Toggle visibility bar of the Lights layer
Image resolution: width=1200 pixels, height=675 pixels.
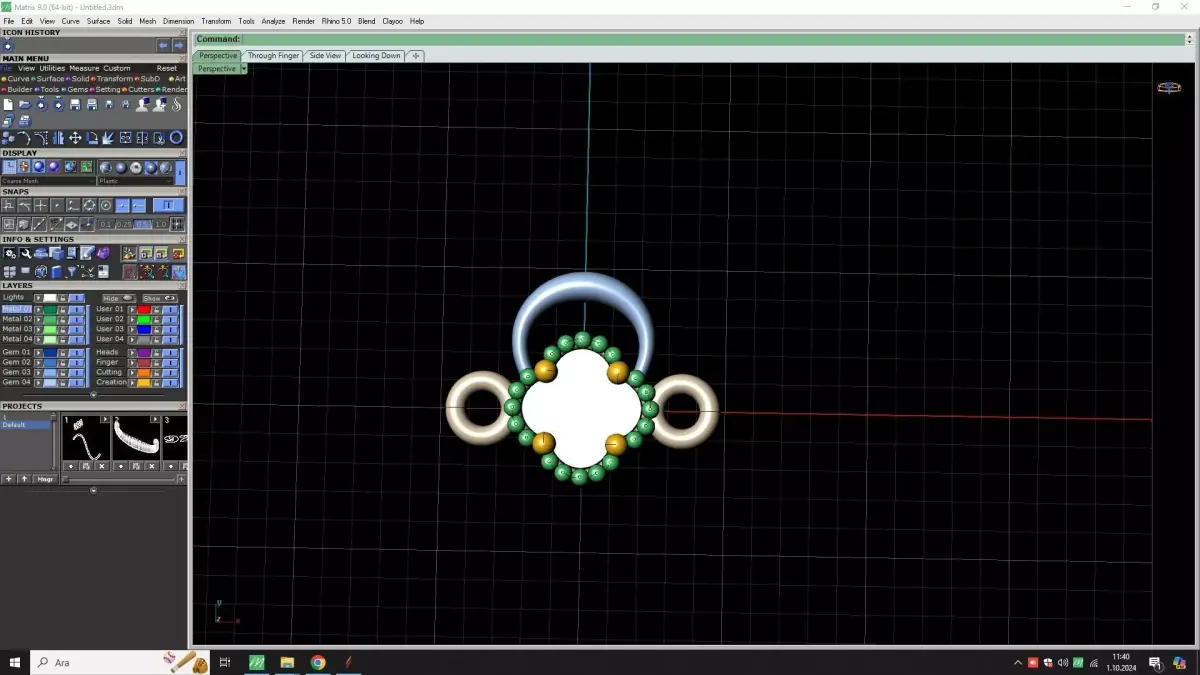click(76, 298)
